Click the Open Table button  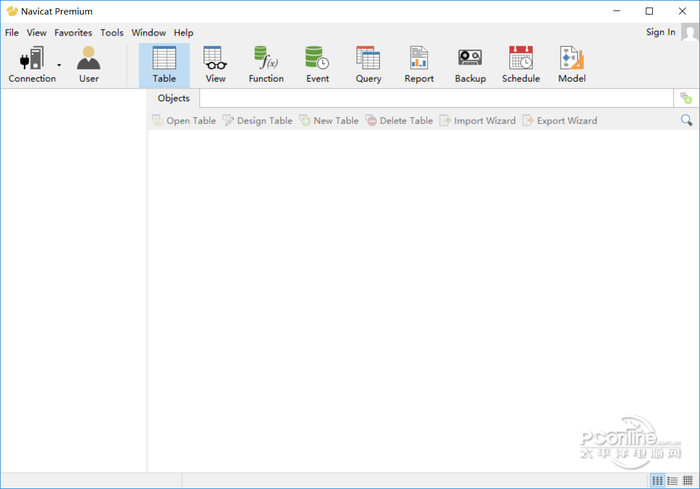pos(184,121)
